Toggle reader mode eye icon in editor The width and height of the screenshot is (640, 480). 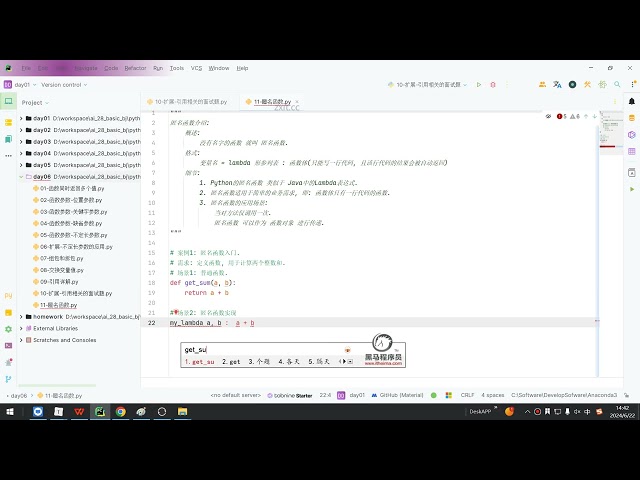(x=548, y=116)
